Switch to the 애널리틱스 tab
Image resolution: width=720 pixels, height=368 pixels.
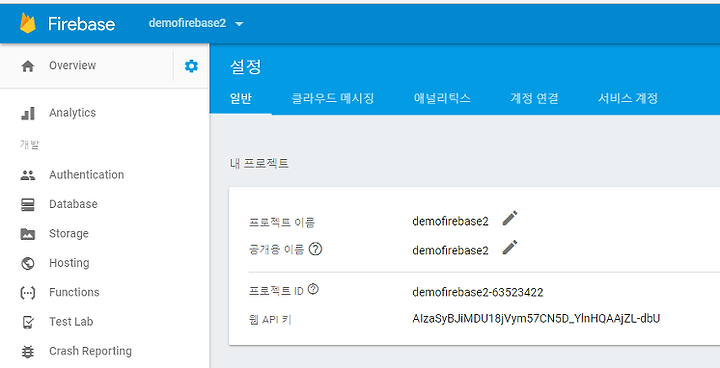(442, 98)
